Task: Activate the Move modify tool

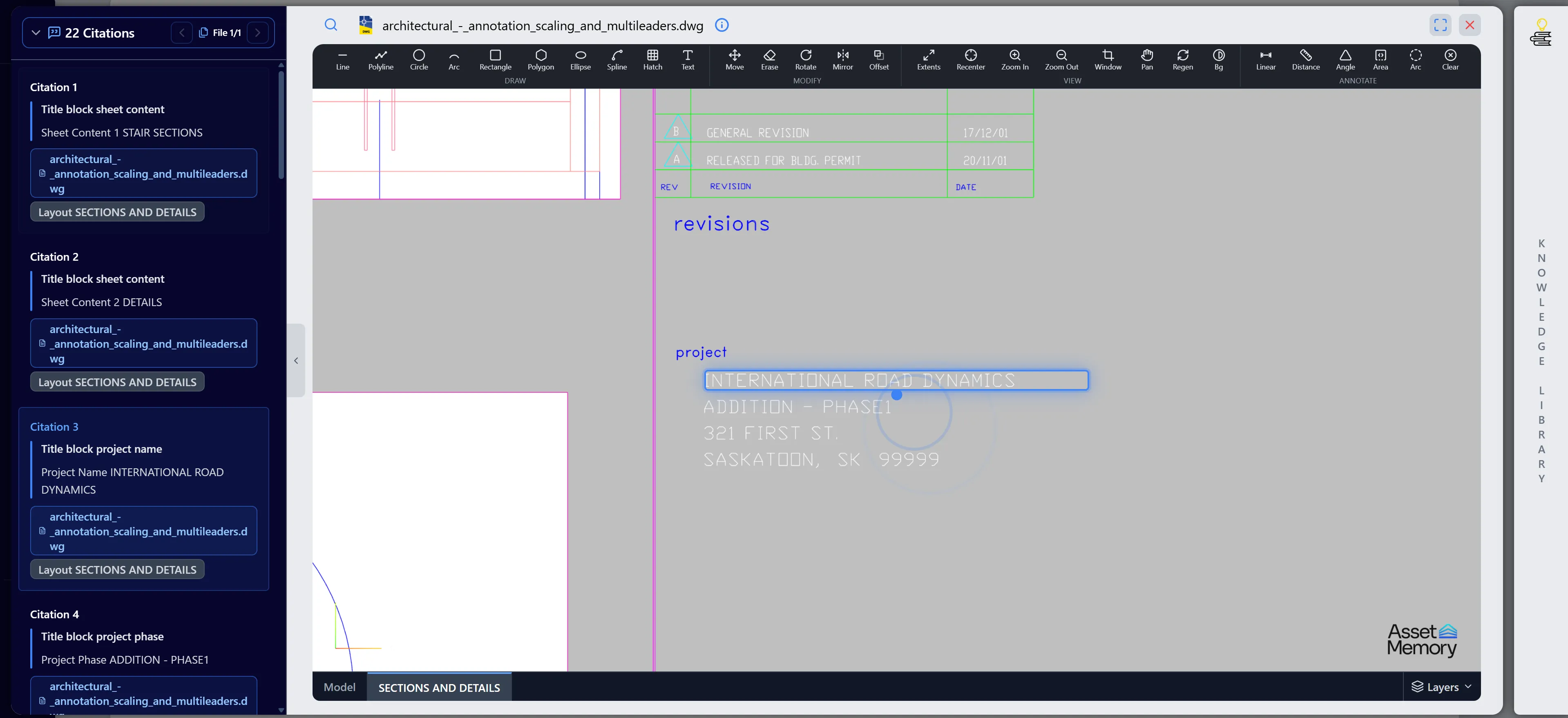Action: (x=735, y=60)
